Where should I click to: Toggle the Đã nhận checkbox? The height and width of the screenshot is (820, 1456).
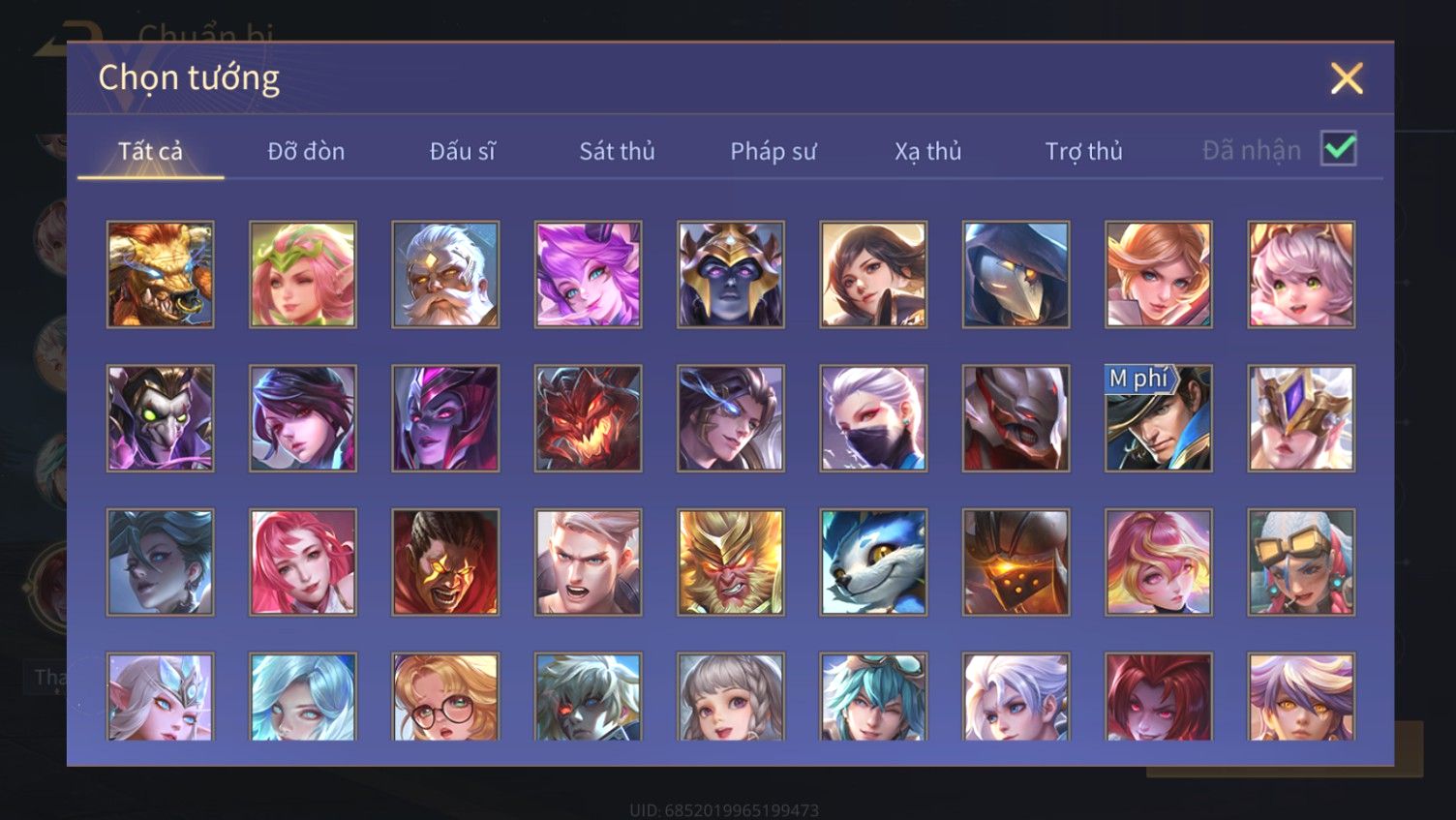[1339, 149]
